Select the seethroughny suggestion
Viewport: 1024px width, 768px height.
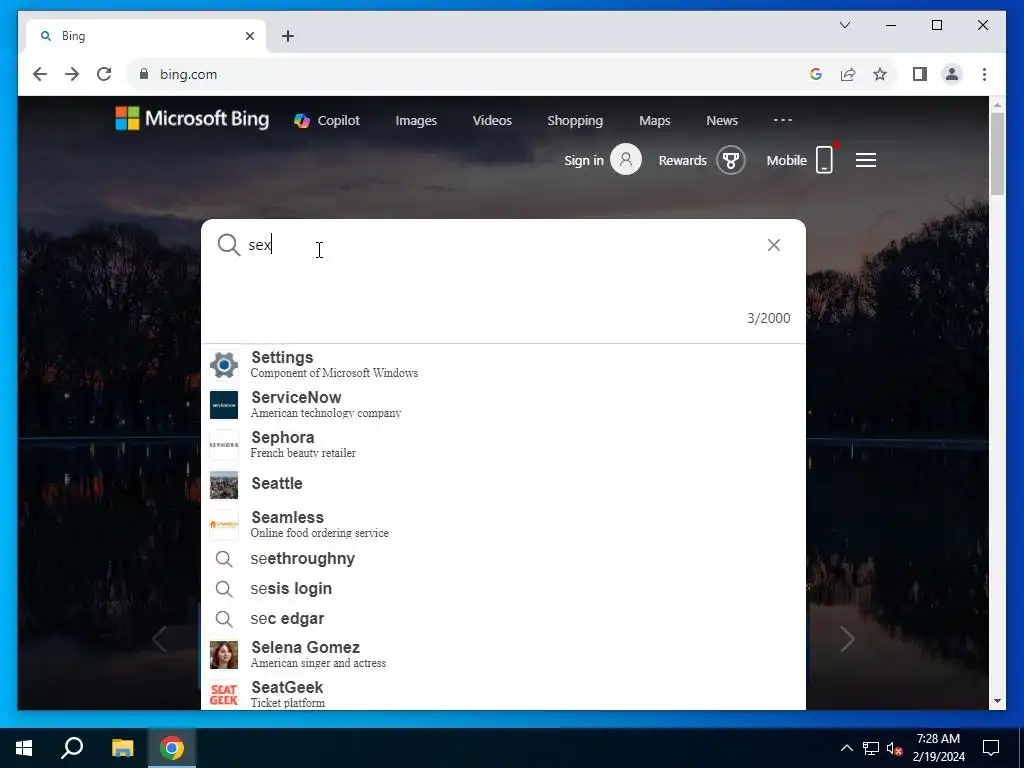[504, 559]
